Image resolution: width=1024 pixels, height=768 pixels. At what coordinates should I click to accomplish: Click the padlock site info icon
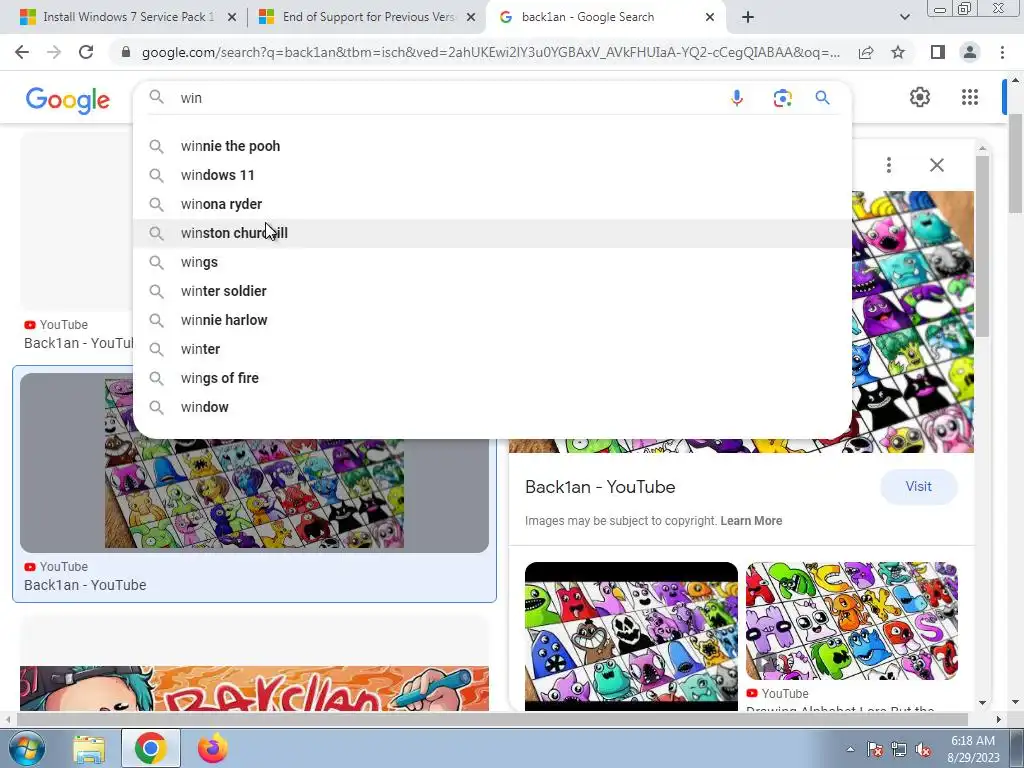tap(126, 52)
